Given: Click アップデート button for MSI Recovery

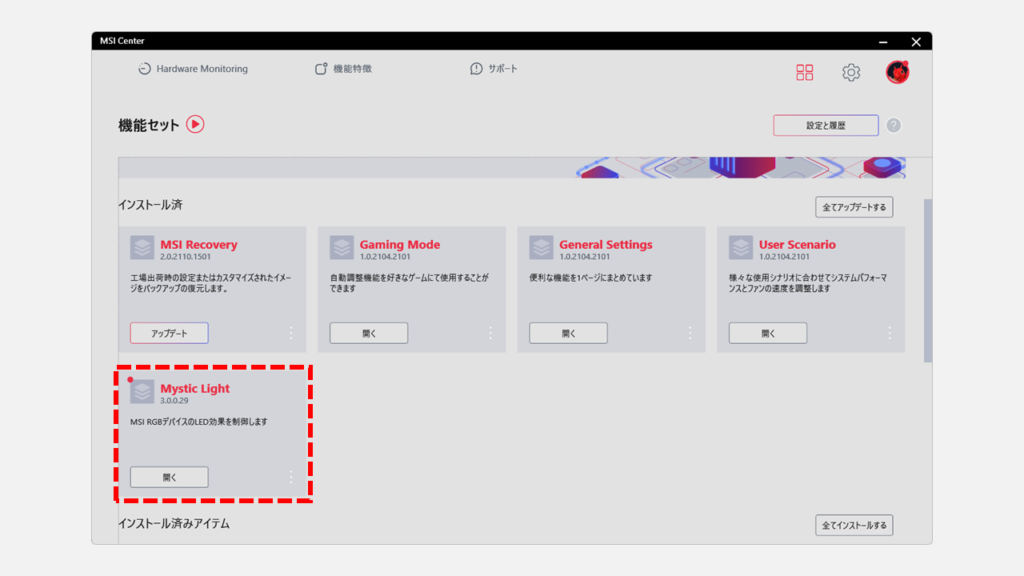Looking at the screenshot, I should click(169, 333).
